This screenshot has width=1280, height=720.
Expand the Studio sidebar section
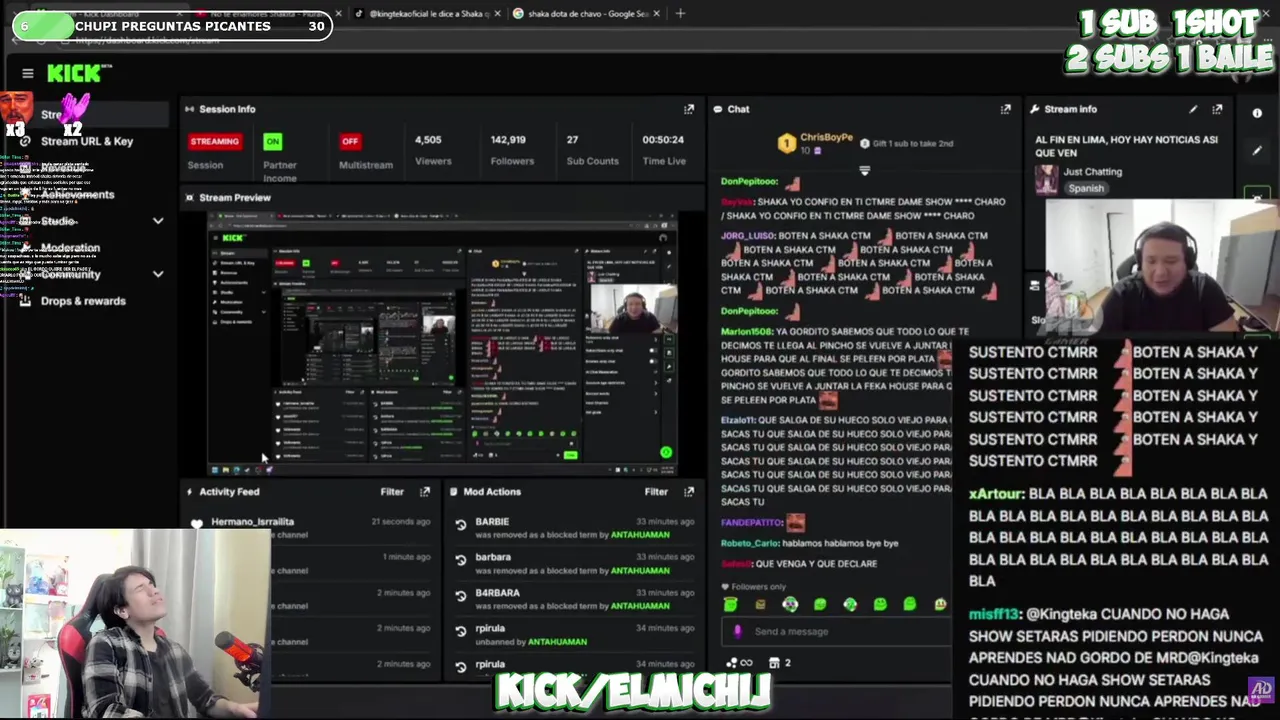point(158,221)
